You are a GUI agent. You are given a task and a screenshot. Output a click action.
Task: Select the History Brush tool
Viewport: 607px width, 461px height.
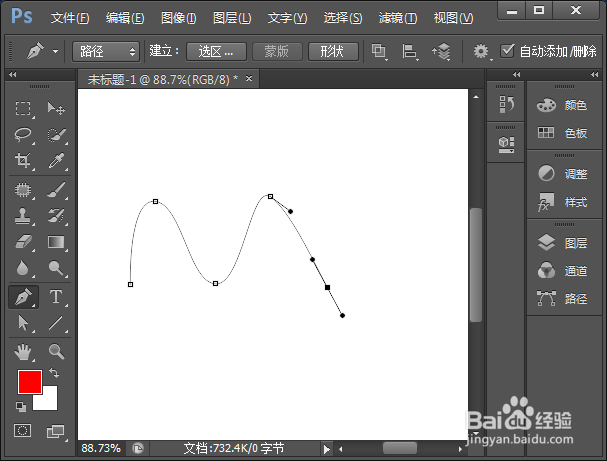56,216
